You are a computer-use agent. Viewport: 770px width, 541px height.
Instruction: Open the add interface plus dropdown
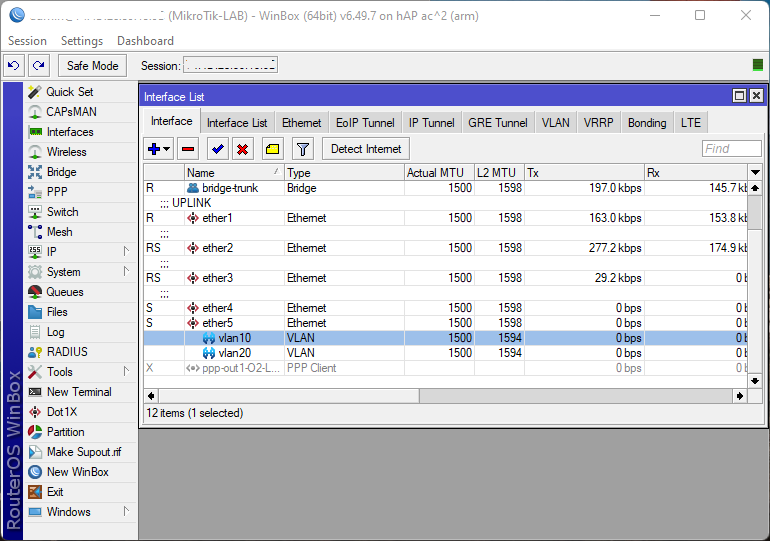159,149
